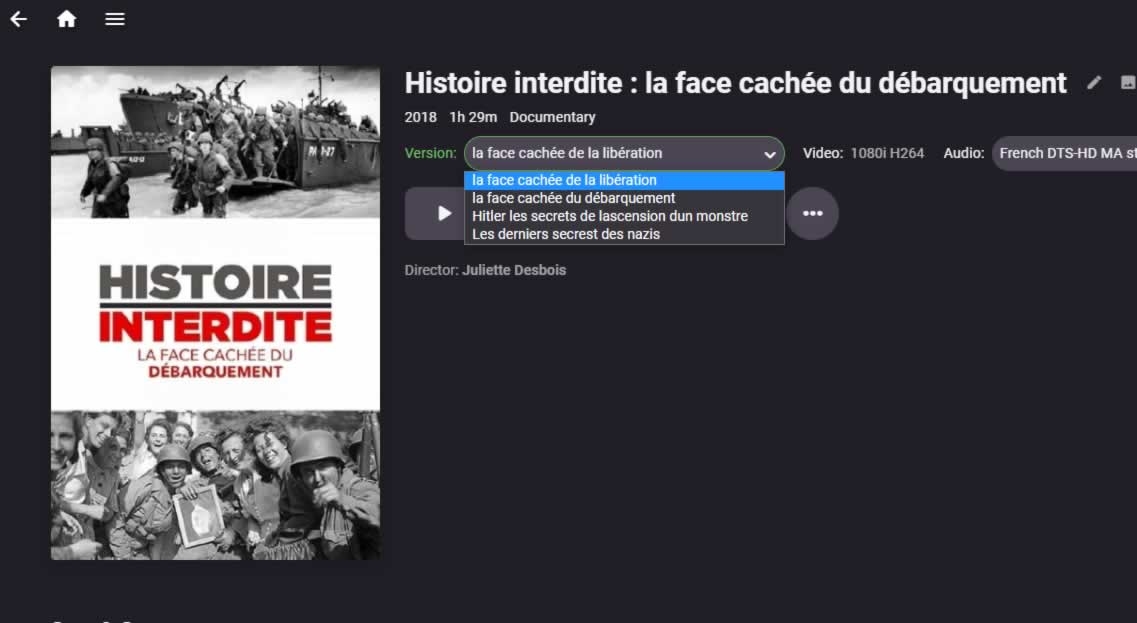Go back with the left arrow icon
The height and width of the screenshot is (623, 1137).
19,19
